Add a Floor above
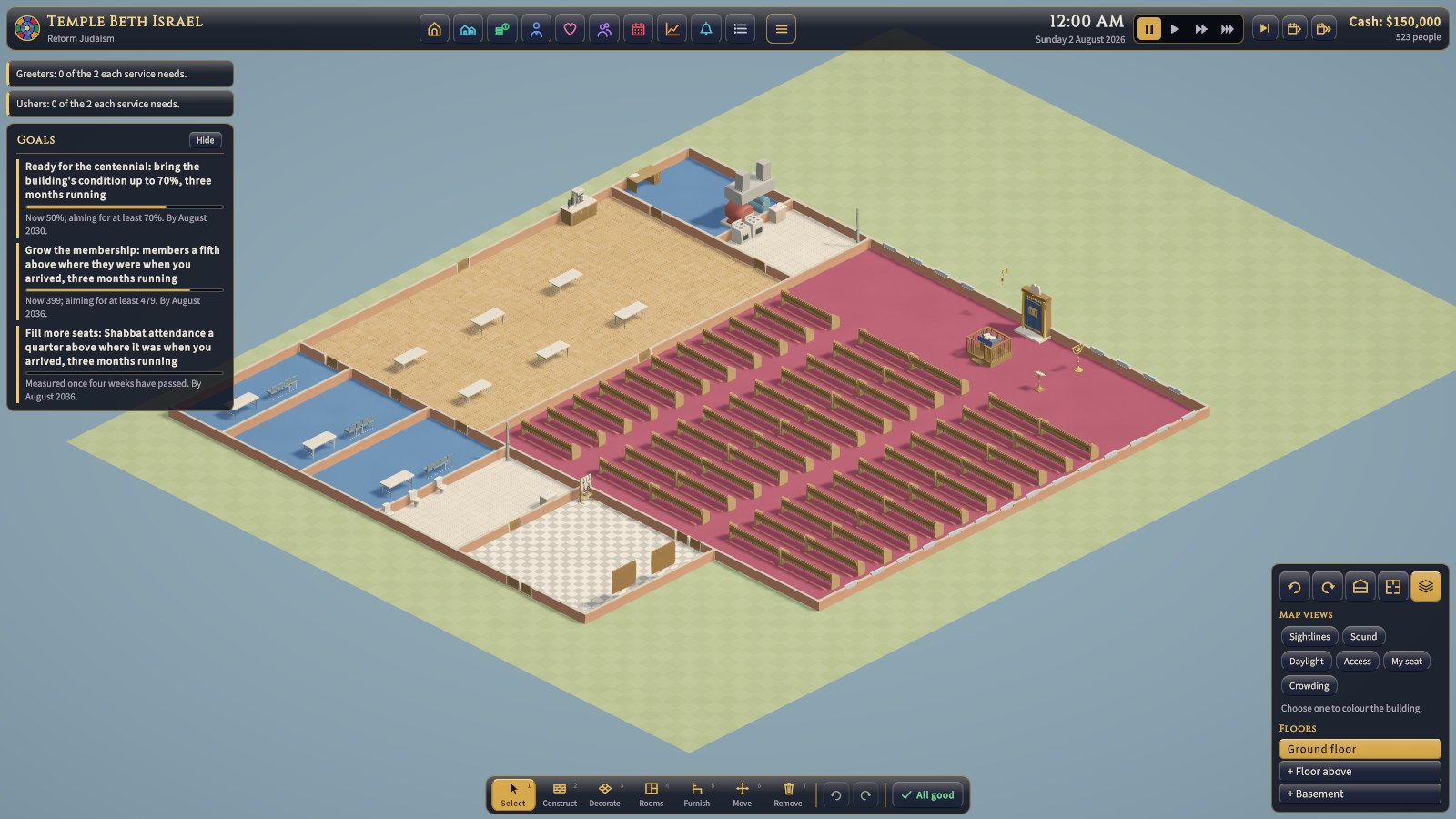This screenshot has width=1456, height=819. tap(1360, 772)
